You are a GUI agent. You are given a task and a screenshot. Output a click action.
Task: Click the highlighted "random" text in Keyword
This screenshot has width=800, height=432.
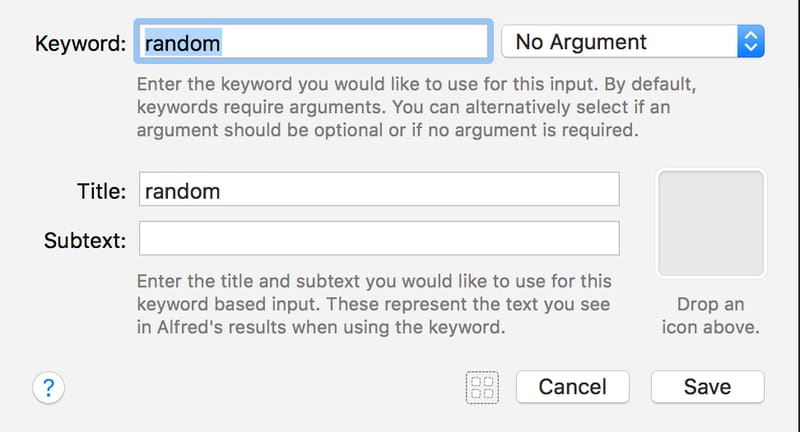183,42
